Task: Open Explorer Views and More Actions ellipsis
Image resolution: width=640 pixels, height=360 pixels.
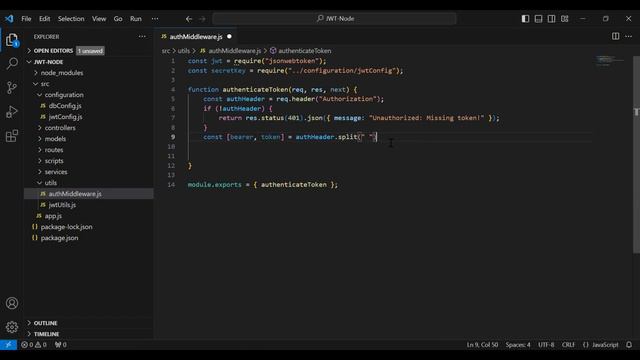Action: 142,36
